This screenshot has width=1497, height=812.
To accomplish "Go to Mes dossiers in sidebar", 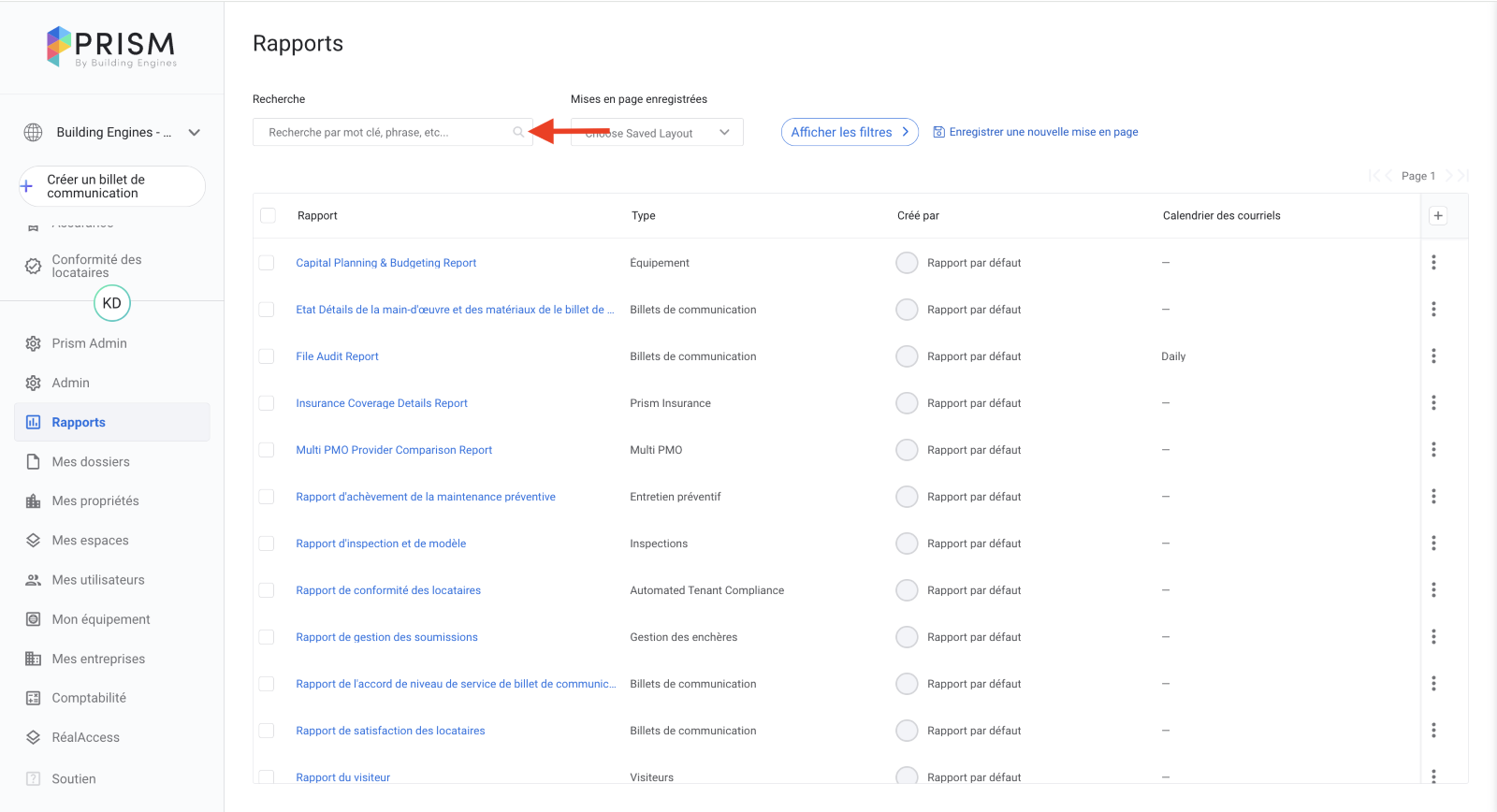I will [x=91, y=462].
